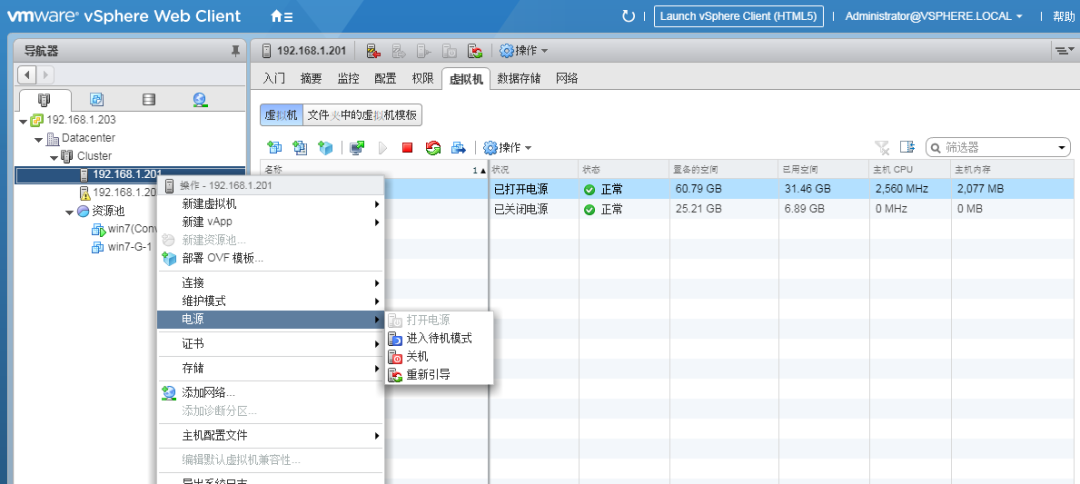Sort by 已用空间 column header
The image size is (1080, 484).
tap(823, 169)
